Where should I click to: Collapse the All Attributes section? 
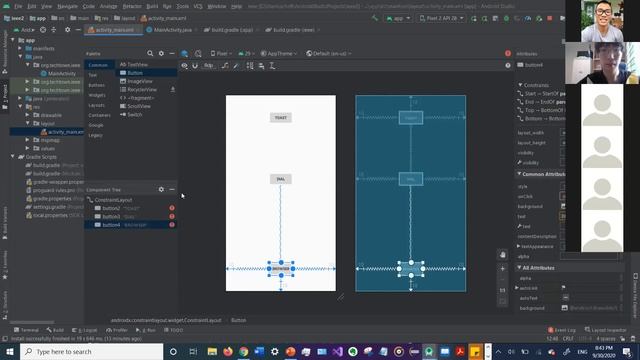point(519,268)
